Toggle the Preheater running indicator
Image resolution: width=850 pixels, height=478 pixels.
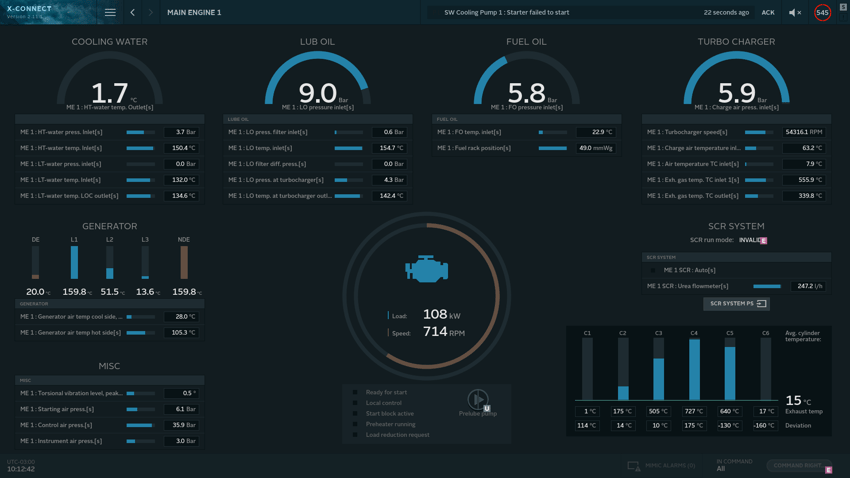tap(355, 424)
